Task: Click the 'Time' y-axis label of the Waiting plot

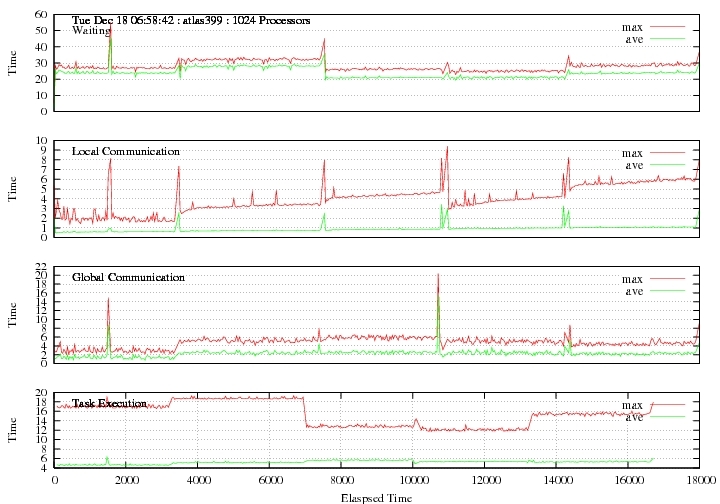Action: pyautogui.click(x=12, y=63)
